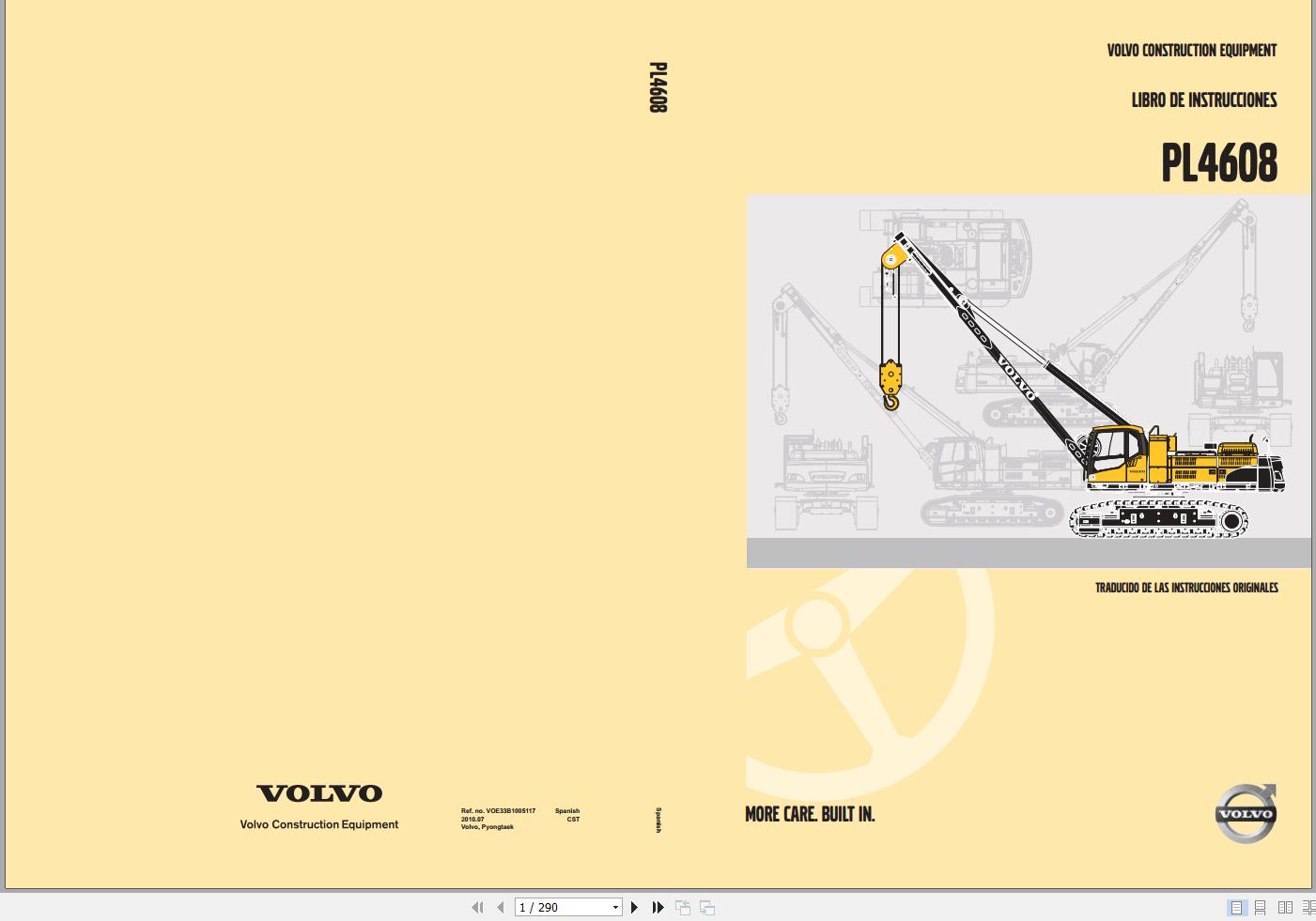This screenshot has width=1316, height=921.
Task: Click the 'Ref. no. VOE33B1005117' text
Action: pos(498,810)
